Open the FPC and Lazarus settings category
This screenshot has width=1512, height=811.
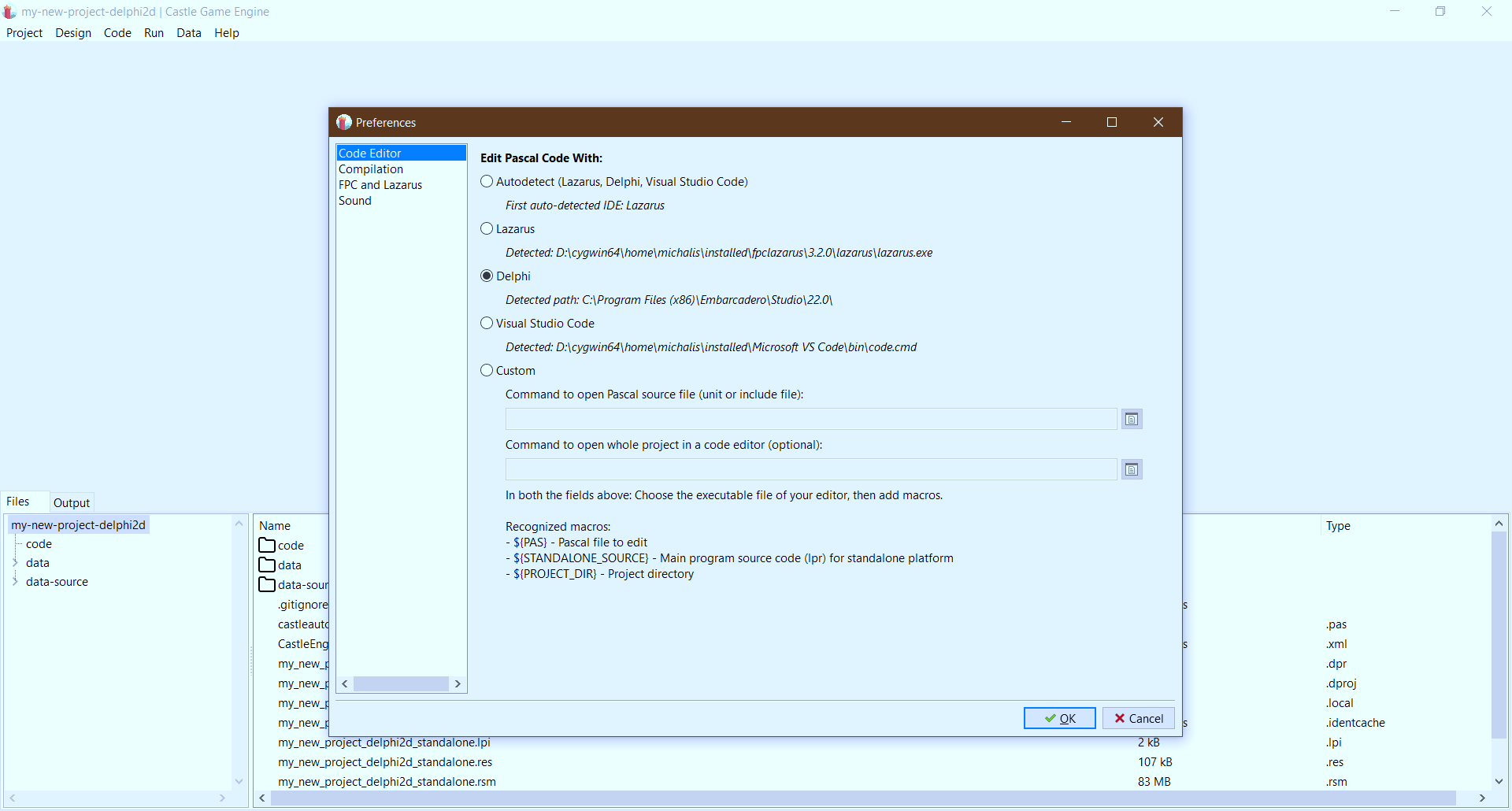click(380, 184)
